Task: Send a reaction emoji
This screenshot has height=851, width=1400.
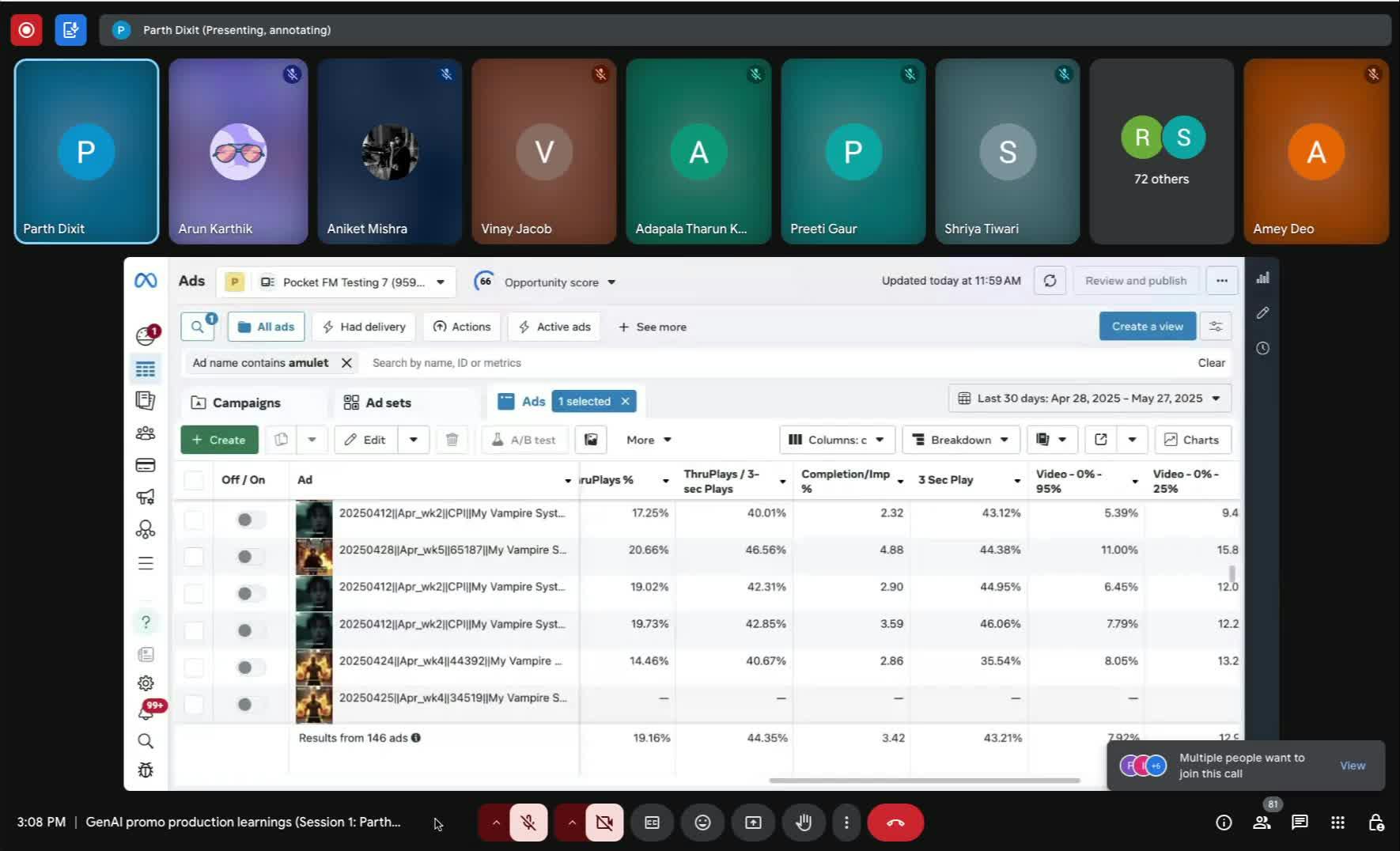Action: 702,823
